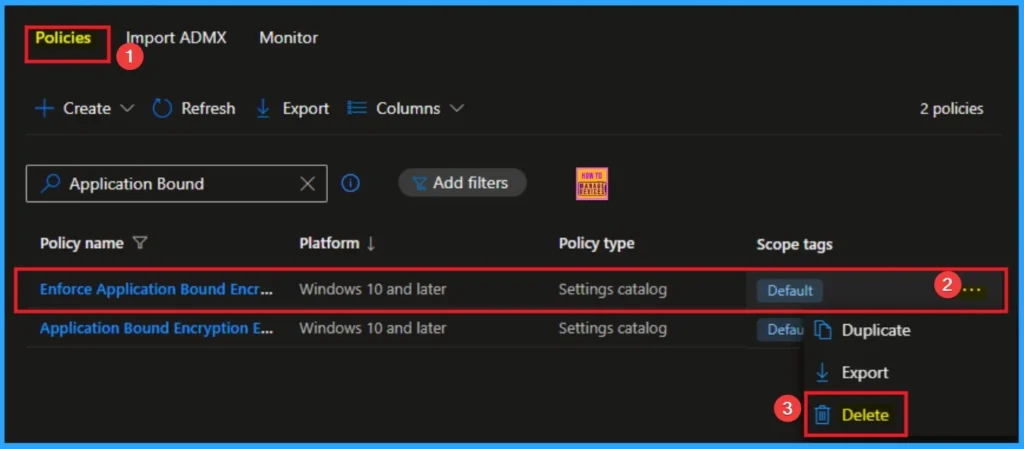This screenshot has width=1024, height=449.
Task: Click the context menu Export arrow icon
Action: 822,373
